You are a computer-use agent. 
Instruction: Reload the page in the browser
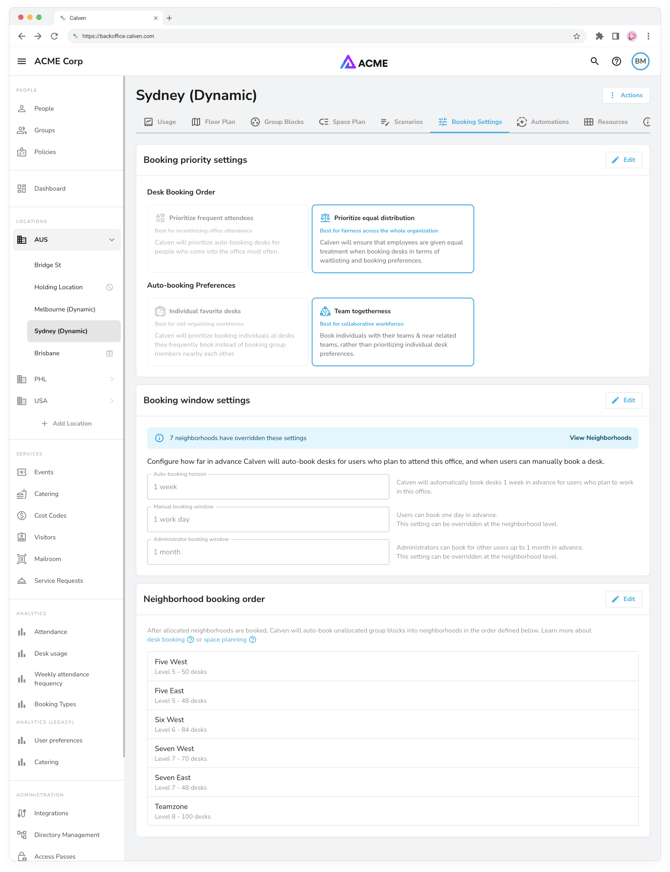click(x=54, y=36)
